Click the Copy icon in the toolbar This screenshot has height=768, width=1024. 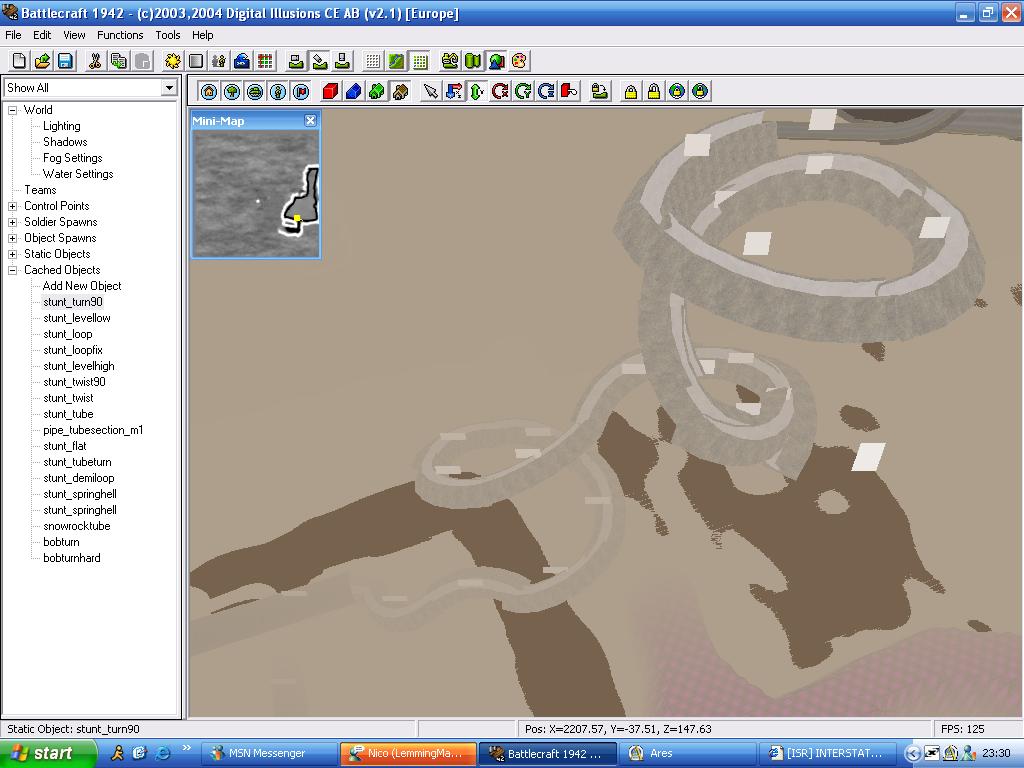[x=119, y=61]
